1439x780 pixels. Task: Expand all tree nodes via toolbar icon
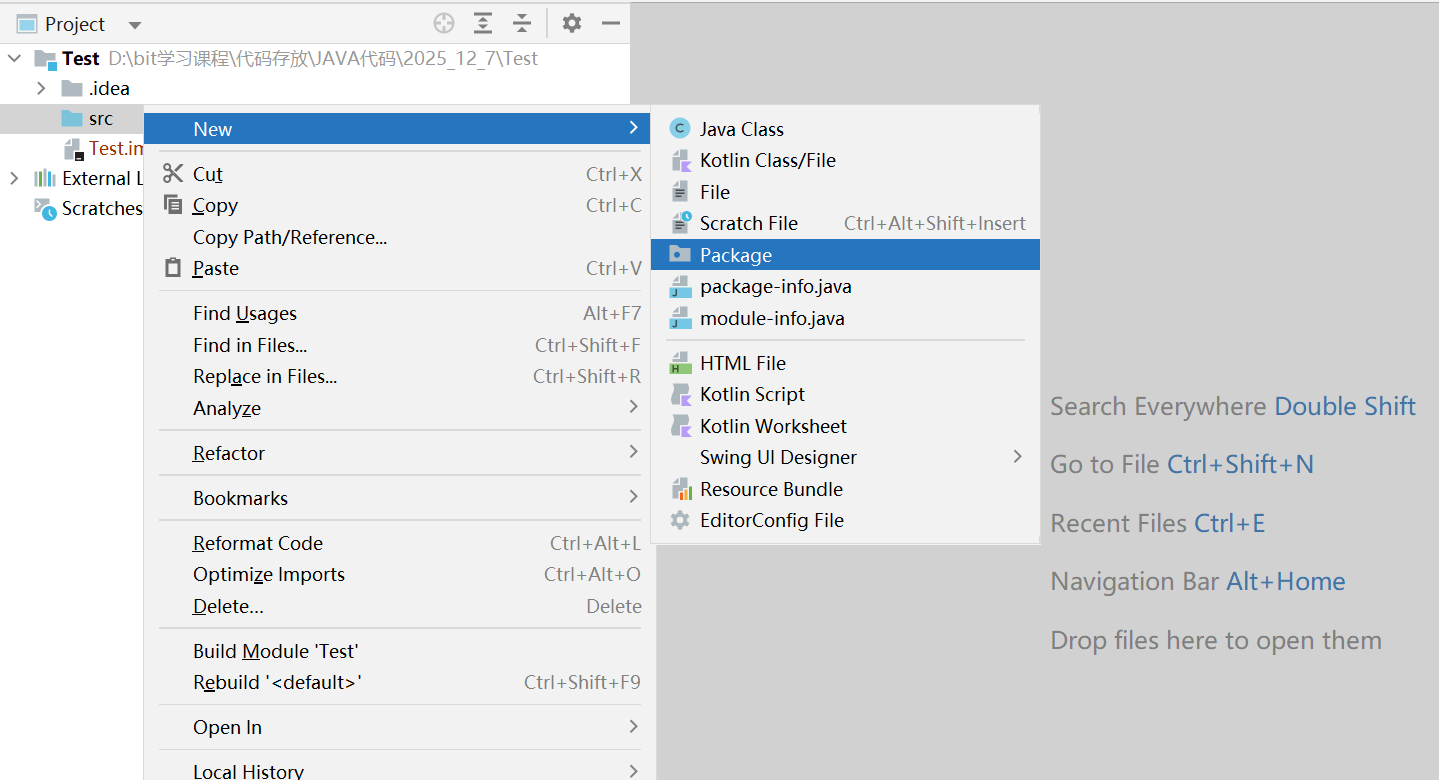483,23
